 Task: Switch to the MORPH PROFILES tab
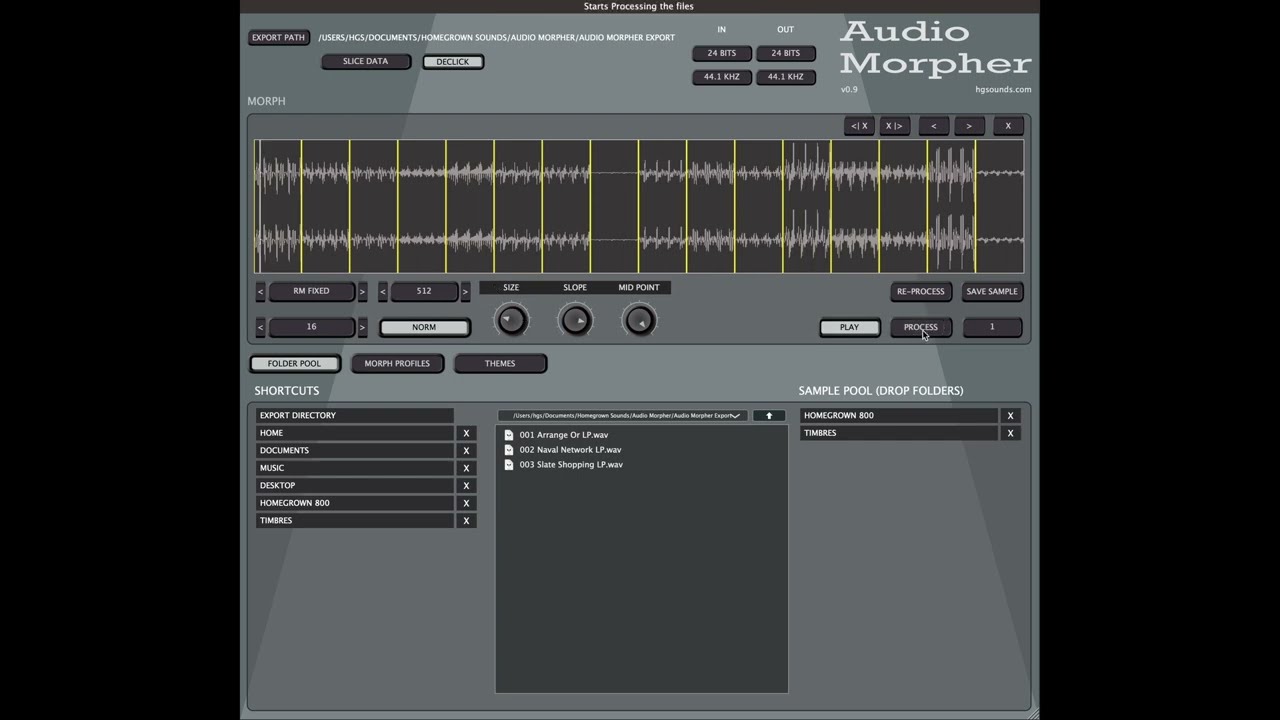397,364
